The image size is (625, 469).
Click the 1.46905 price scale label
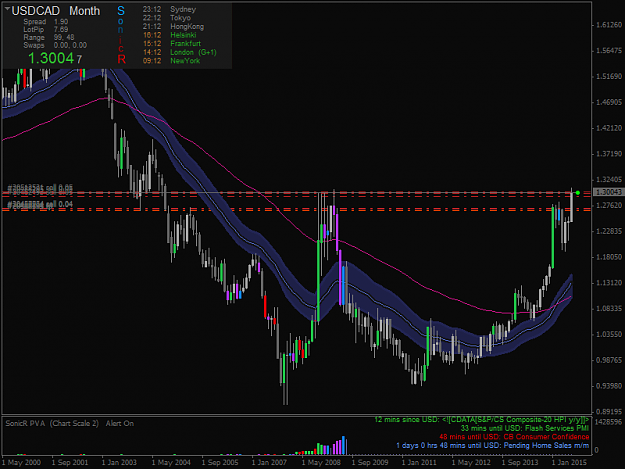point(609,102)
